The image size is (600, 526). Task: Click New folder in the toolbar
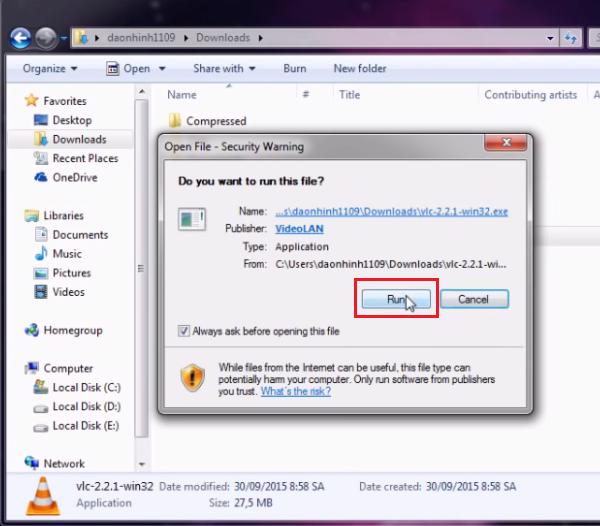point(359,69)
